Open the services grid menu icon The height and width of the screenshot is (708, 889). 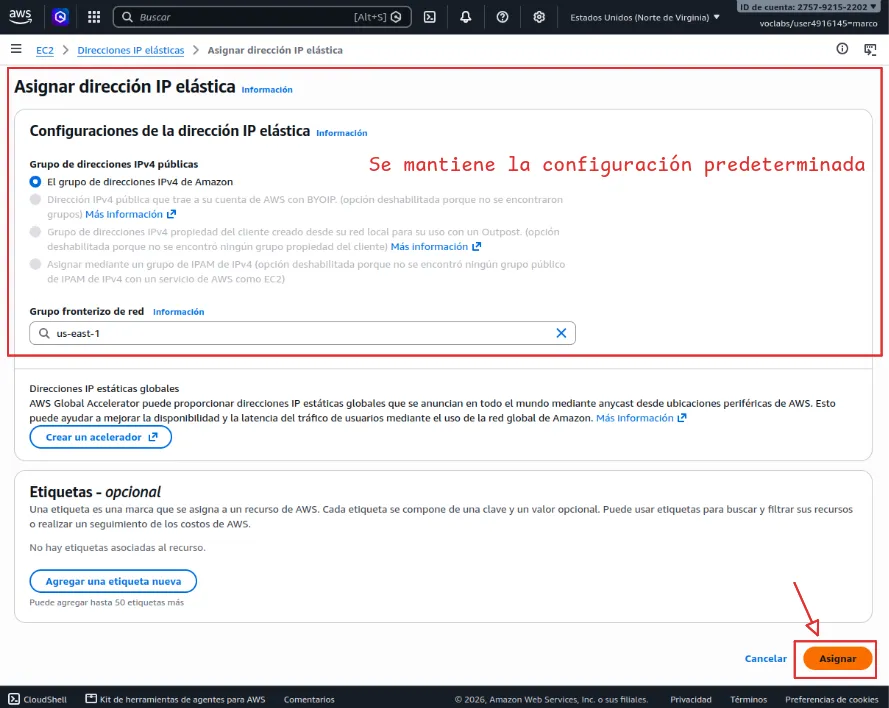pos(94,17)
